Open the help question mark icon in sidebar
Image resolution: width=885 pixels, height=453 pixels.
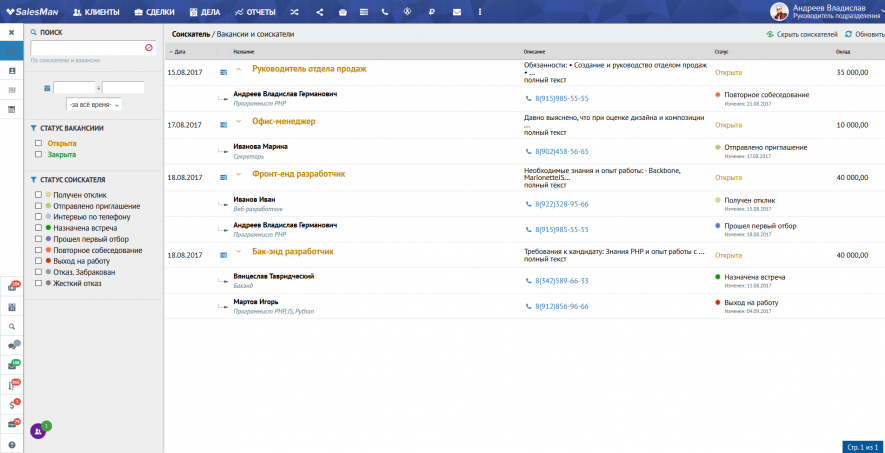coord(12,444)
